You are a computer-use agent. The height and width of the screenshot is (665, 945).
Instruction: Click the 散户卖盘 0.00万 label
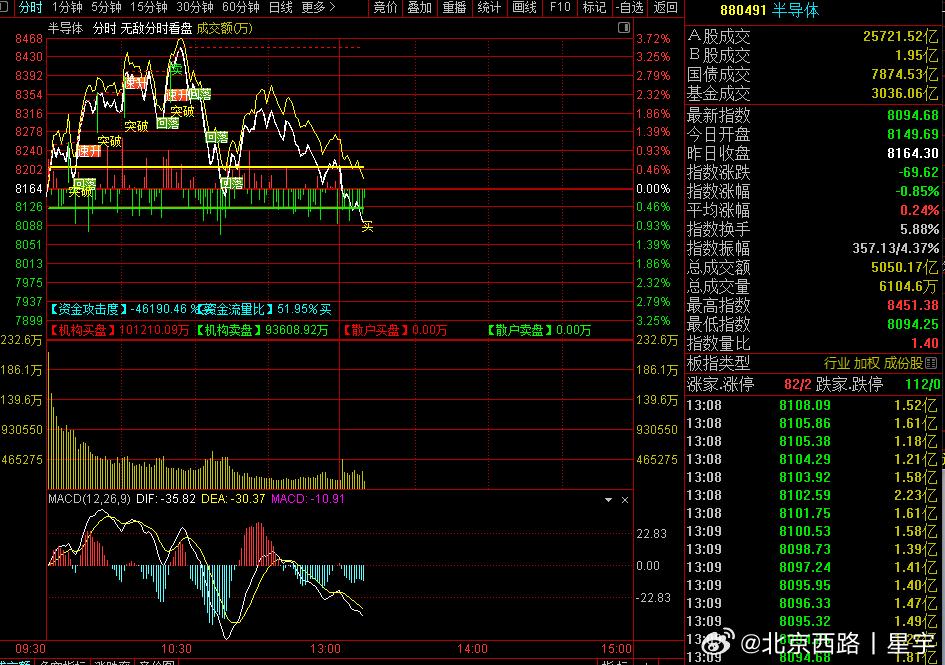coord(539,330)
